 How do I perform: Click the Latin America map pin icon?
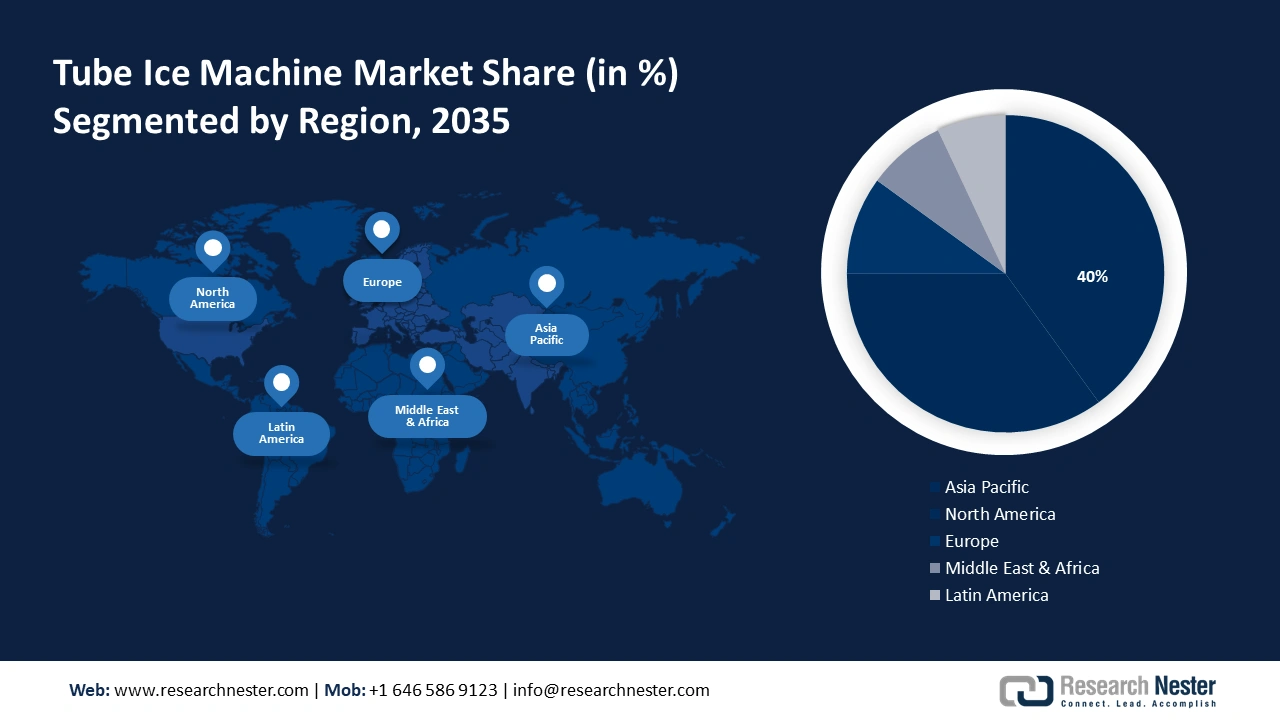tap(281, 385)
